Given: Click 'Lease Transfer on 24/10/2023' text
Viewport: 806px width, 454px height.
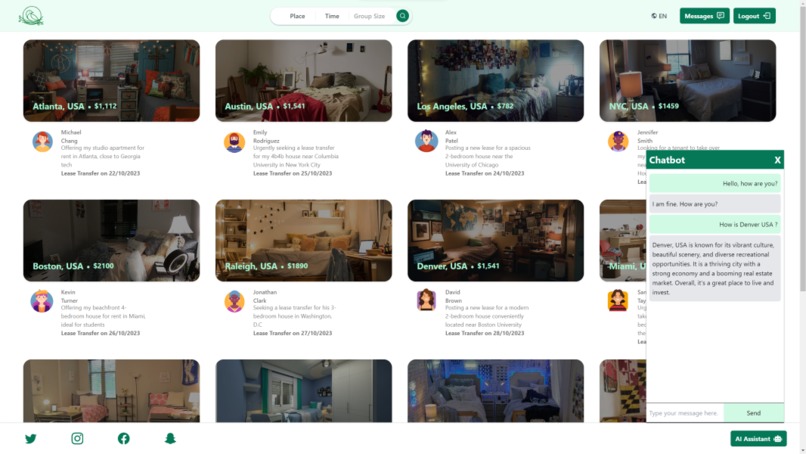Looking at the screenshot, I should [485, 173].
